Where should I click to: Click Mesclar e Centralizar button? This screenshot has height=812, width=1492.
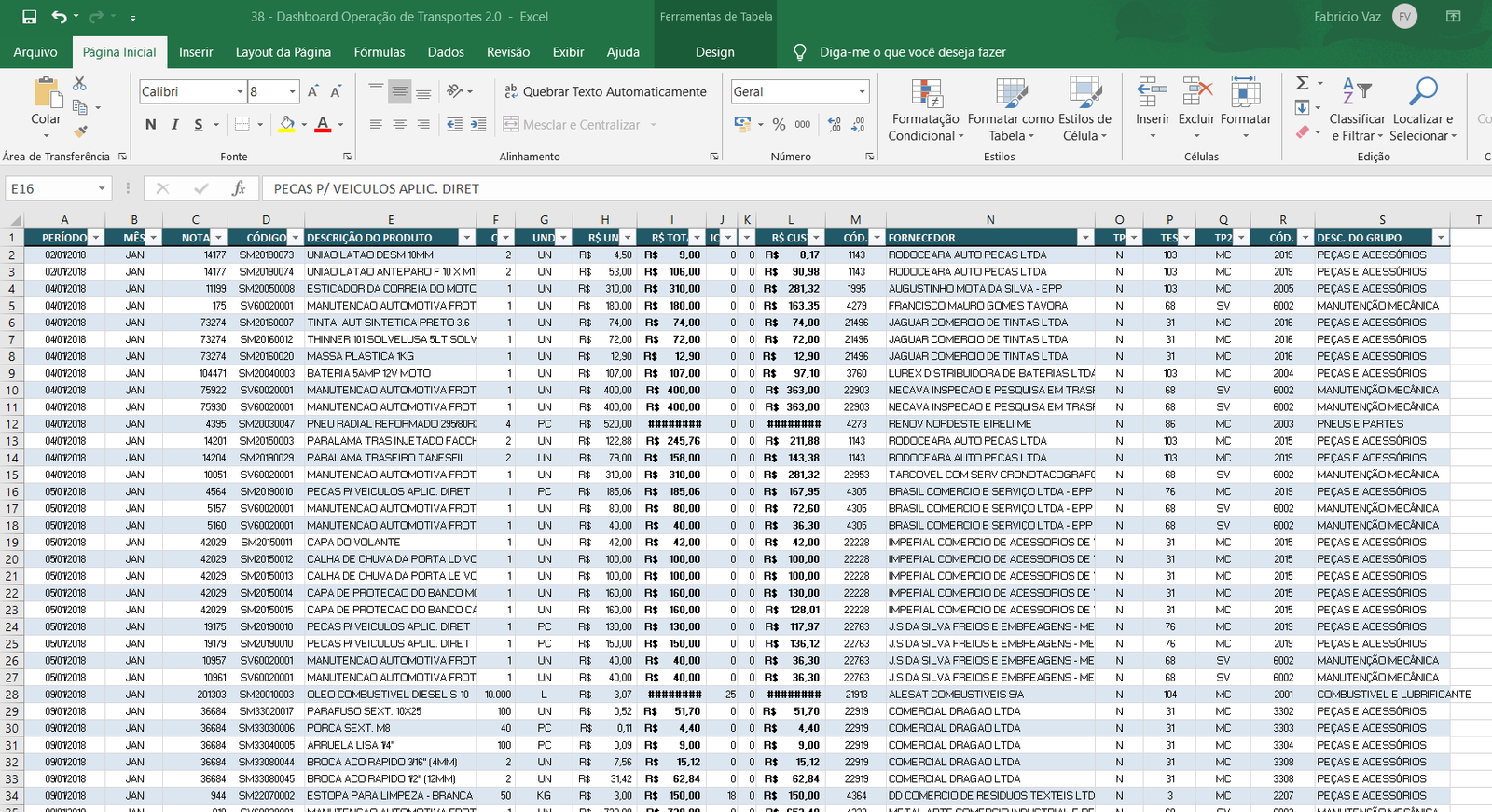pos(572,124)
